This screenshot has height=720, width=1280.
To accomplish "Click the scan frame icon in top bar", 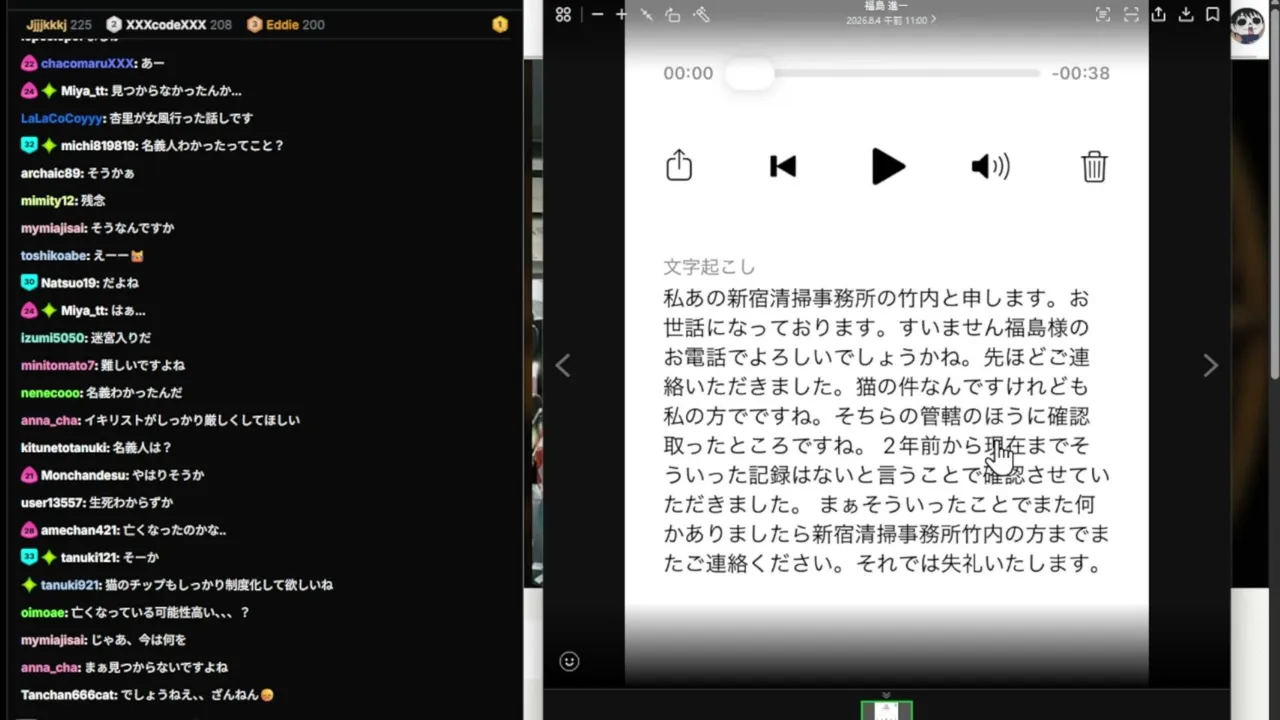I will [1131, 14].
